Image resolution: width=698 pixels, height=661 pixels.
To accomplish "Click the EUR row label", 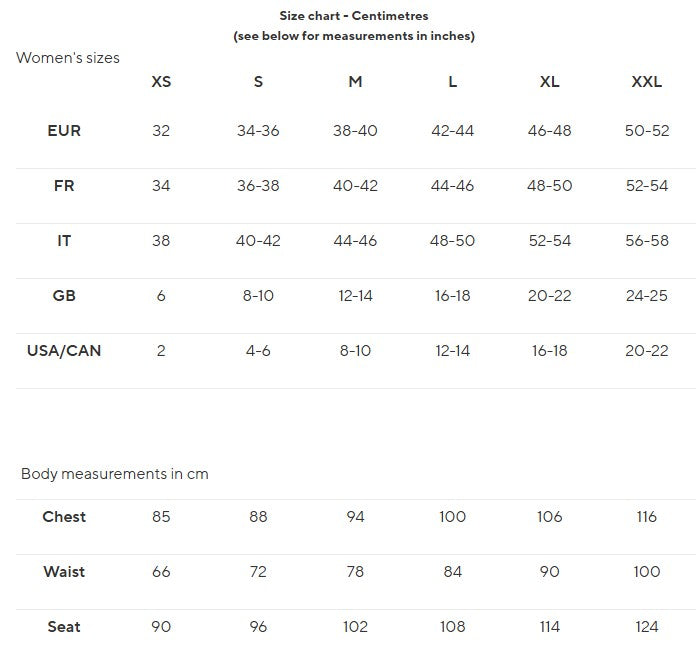I will coord(64,131).
